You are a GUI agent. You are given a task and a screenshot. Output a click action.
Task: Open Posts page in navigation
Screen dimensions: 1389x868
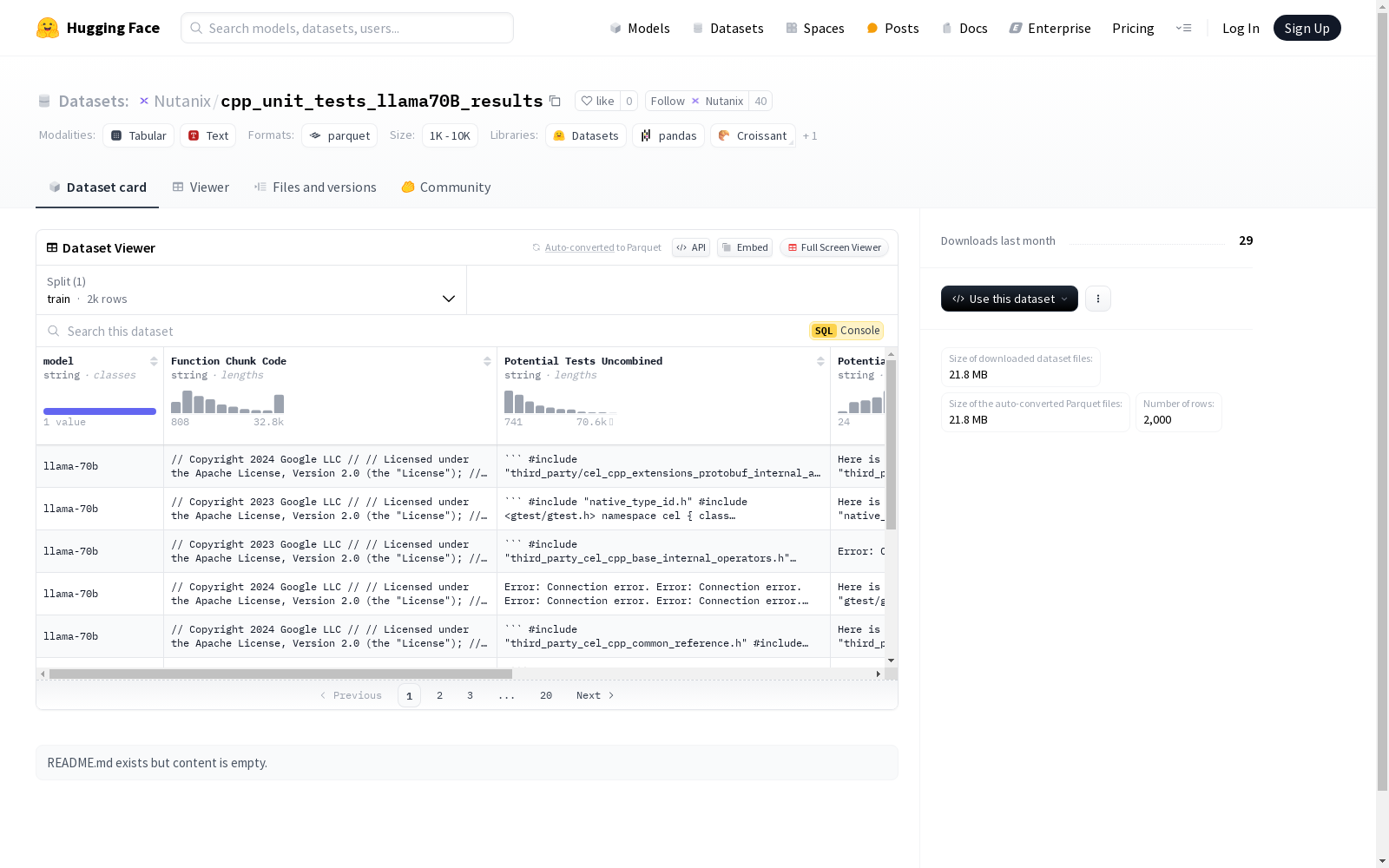(892, 28)
